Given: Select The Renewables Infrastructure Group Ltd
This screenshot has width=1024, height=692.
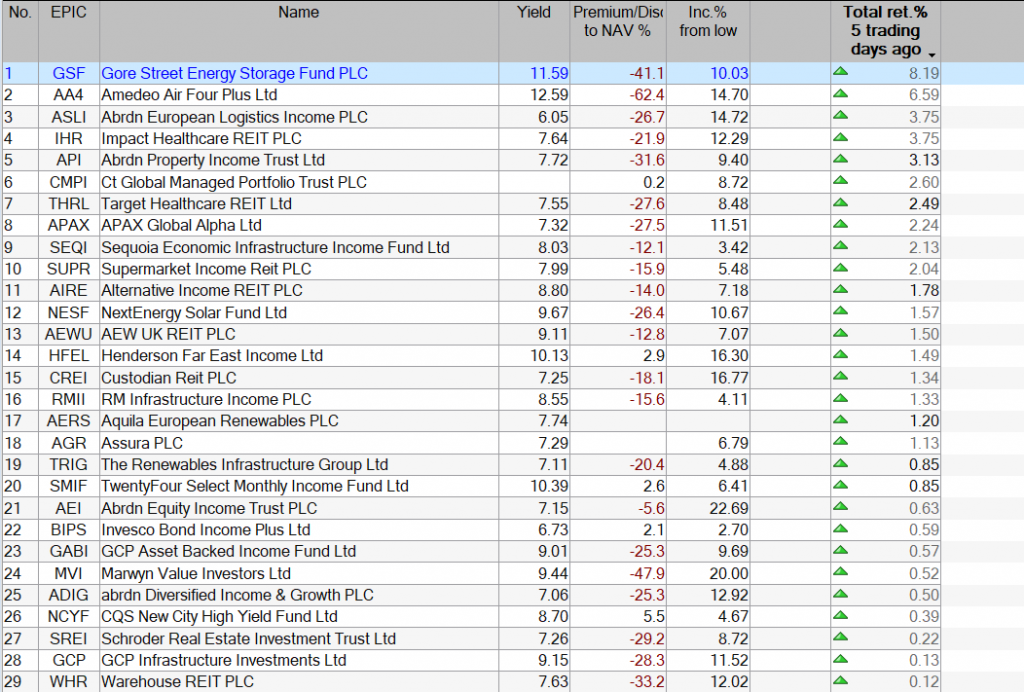Looking at the screenshot, I should click(245, 465).
